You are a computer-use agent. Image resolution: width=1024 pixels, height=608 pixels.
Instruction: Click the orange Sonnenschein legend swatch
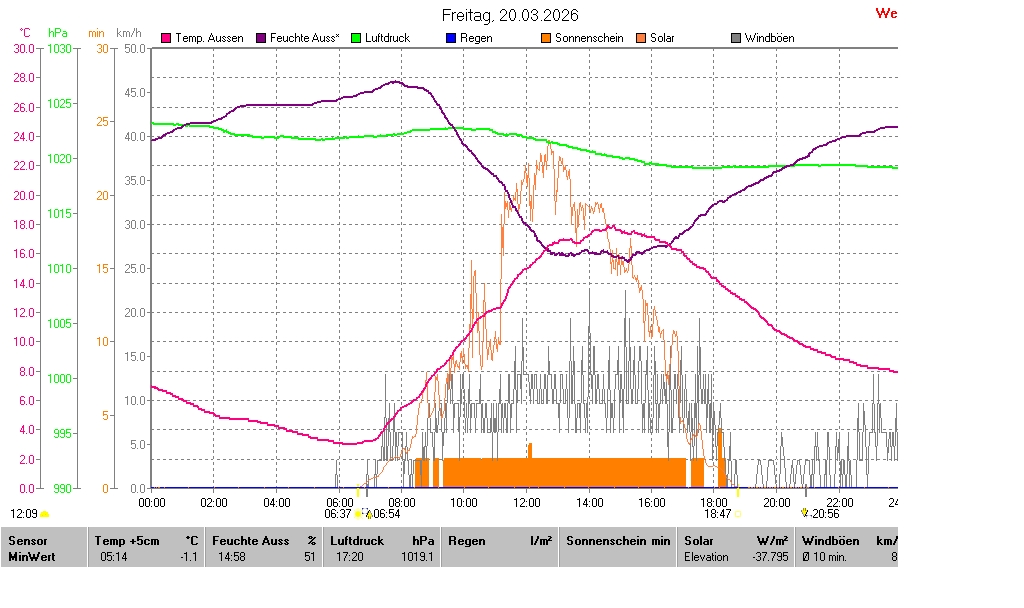(546, 38)
